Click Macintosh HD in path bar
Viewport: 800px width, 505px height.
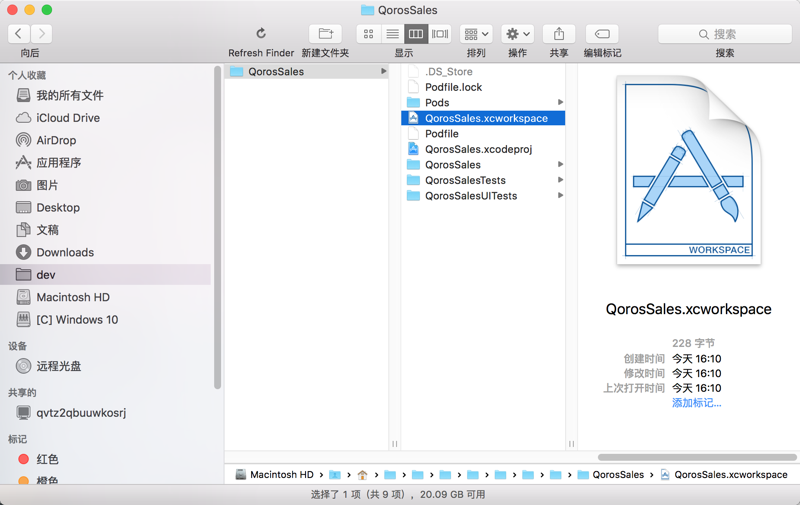tap(274, 475)
